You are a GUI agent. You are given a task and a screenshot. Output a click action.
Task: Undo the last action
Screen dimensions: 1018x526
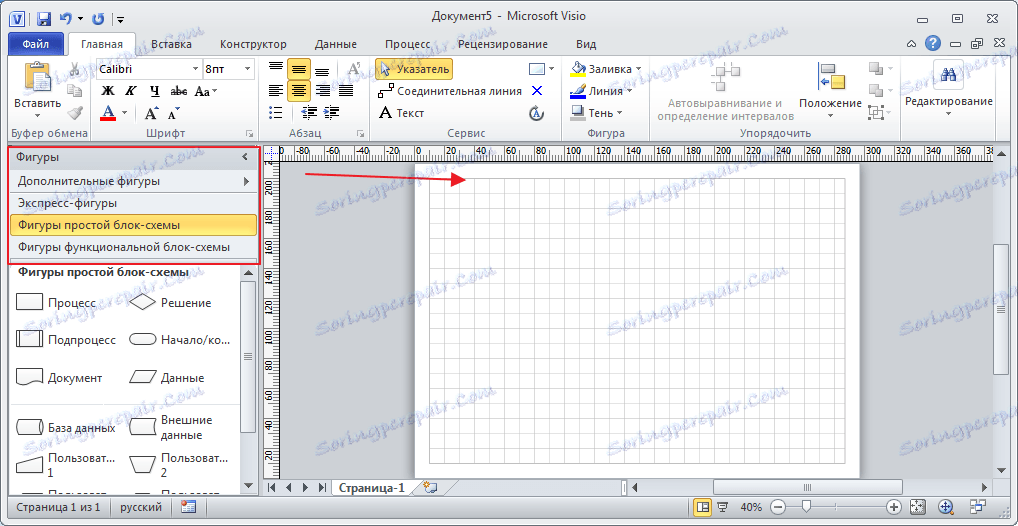(66, 18)
